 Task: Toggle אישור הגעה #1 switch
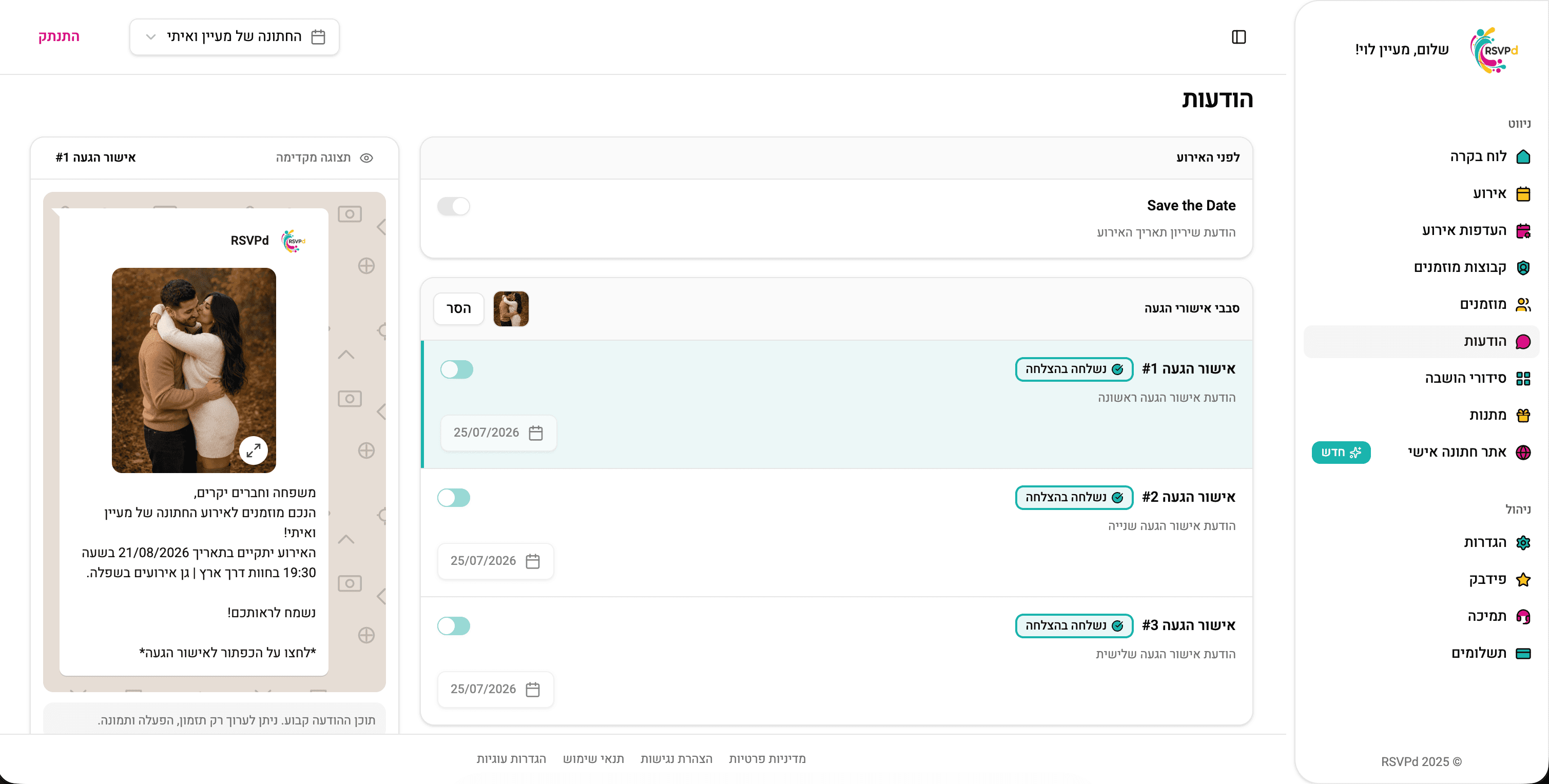coord(456,369)
